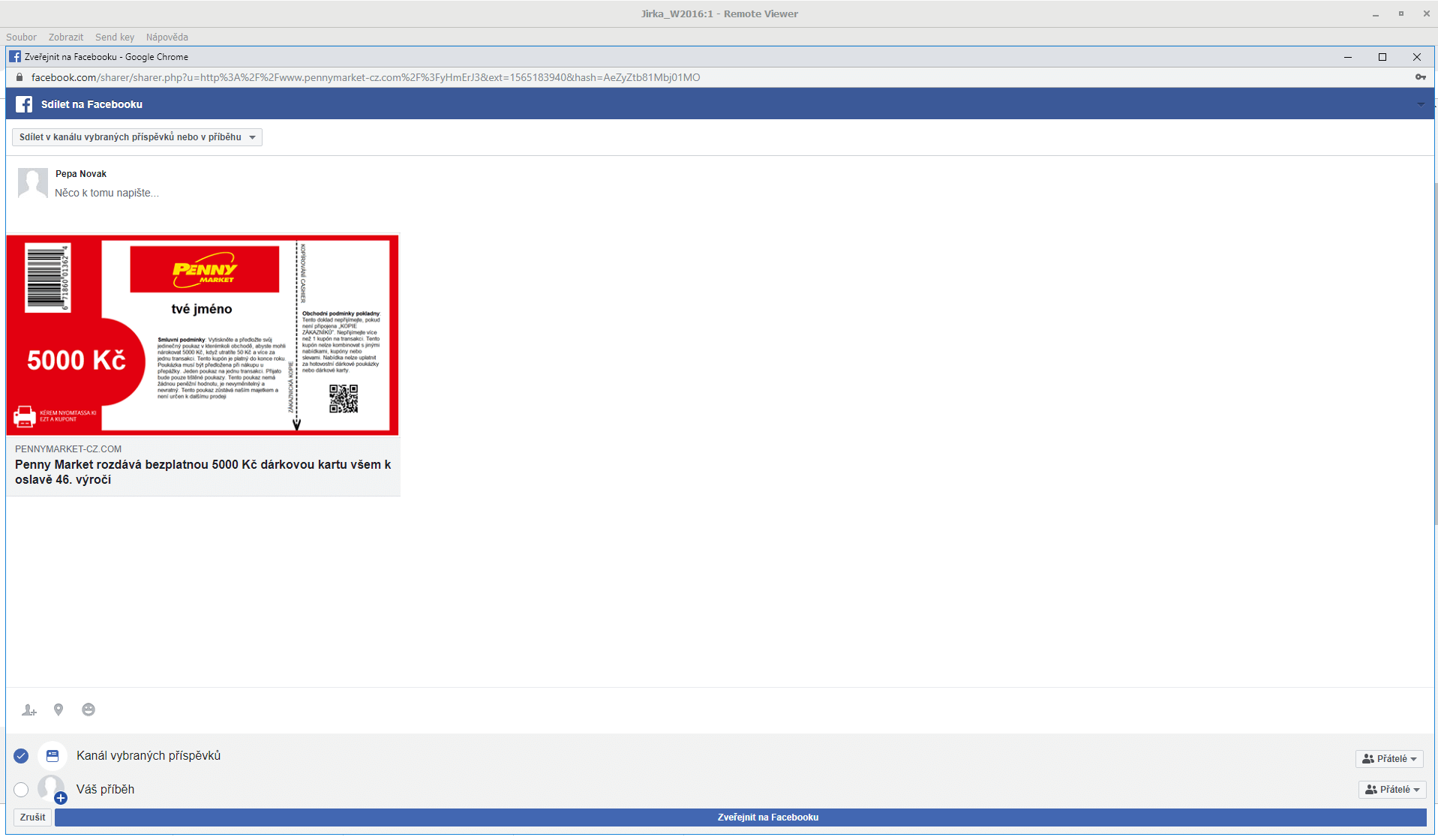
Task: Click the saved password key icon
Action: [1420, 77]
